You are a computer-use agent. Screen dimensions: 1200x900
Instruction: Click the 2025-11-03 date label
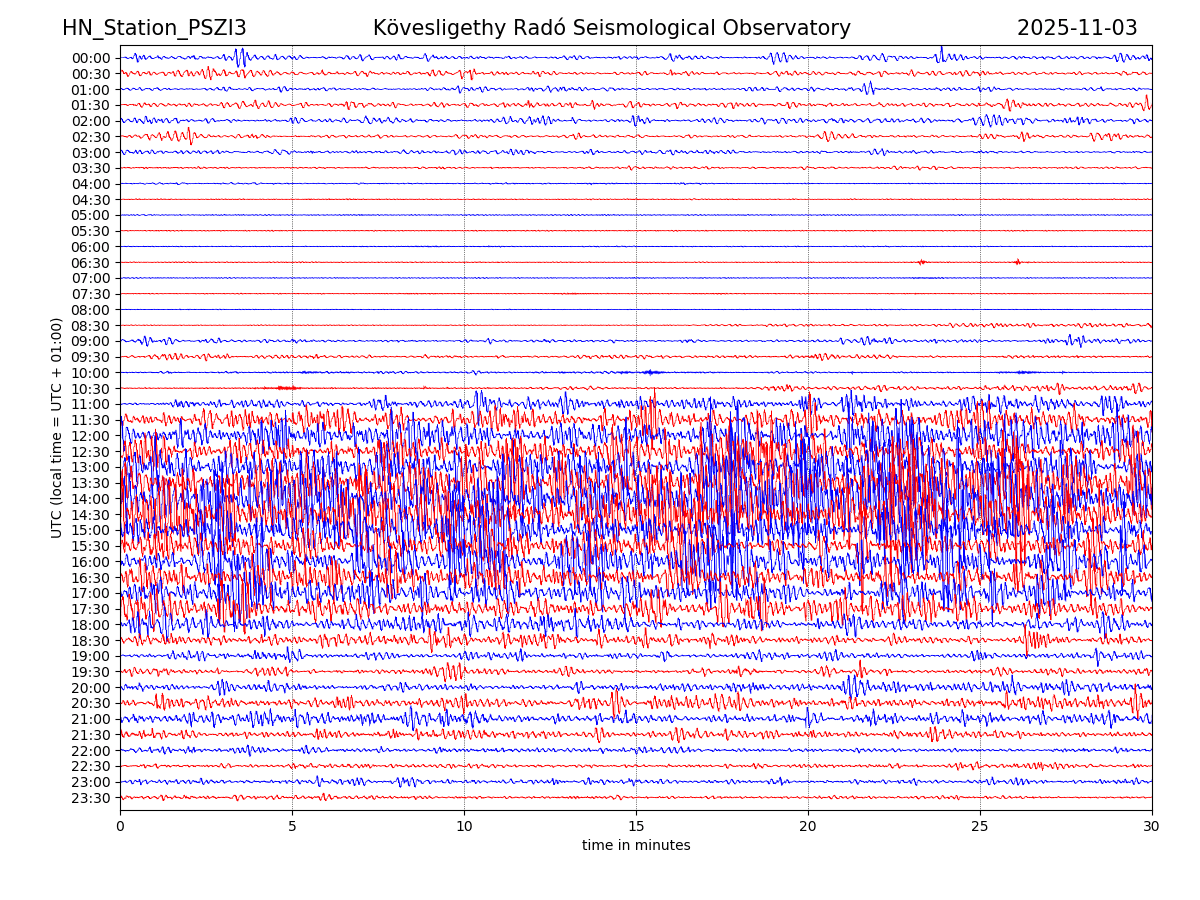coord(1077,29)
